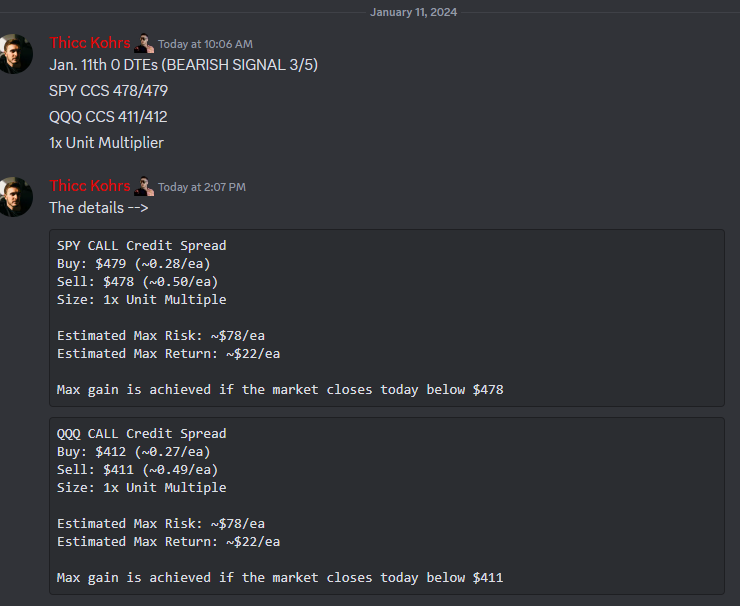Click role badge icon beside first username
The width and height of the screenshot is (740, 606).
[144, 43]
